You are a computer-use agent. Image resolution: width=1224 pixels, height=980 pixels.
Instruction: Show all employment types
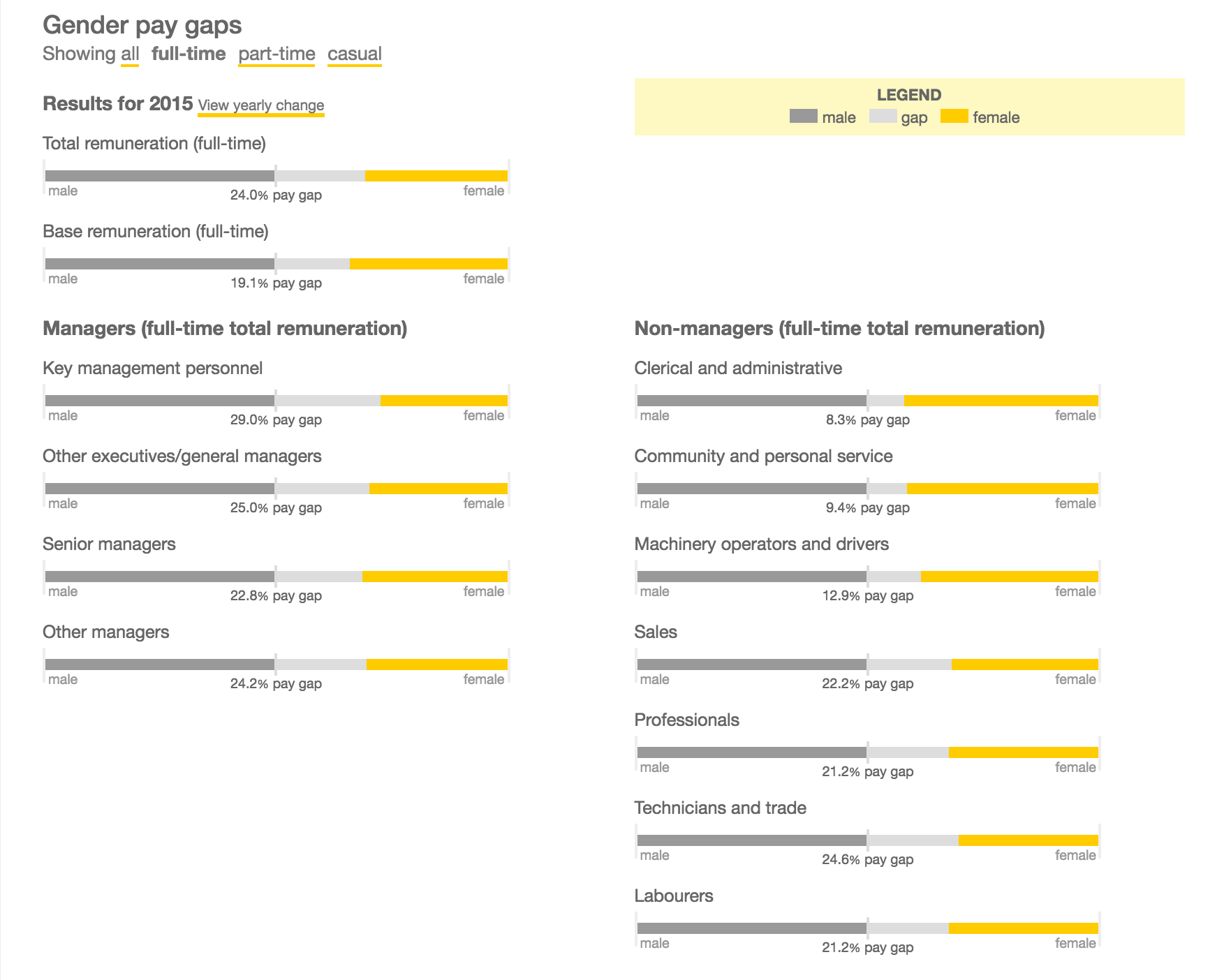[x=130, y=54]
